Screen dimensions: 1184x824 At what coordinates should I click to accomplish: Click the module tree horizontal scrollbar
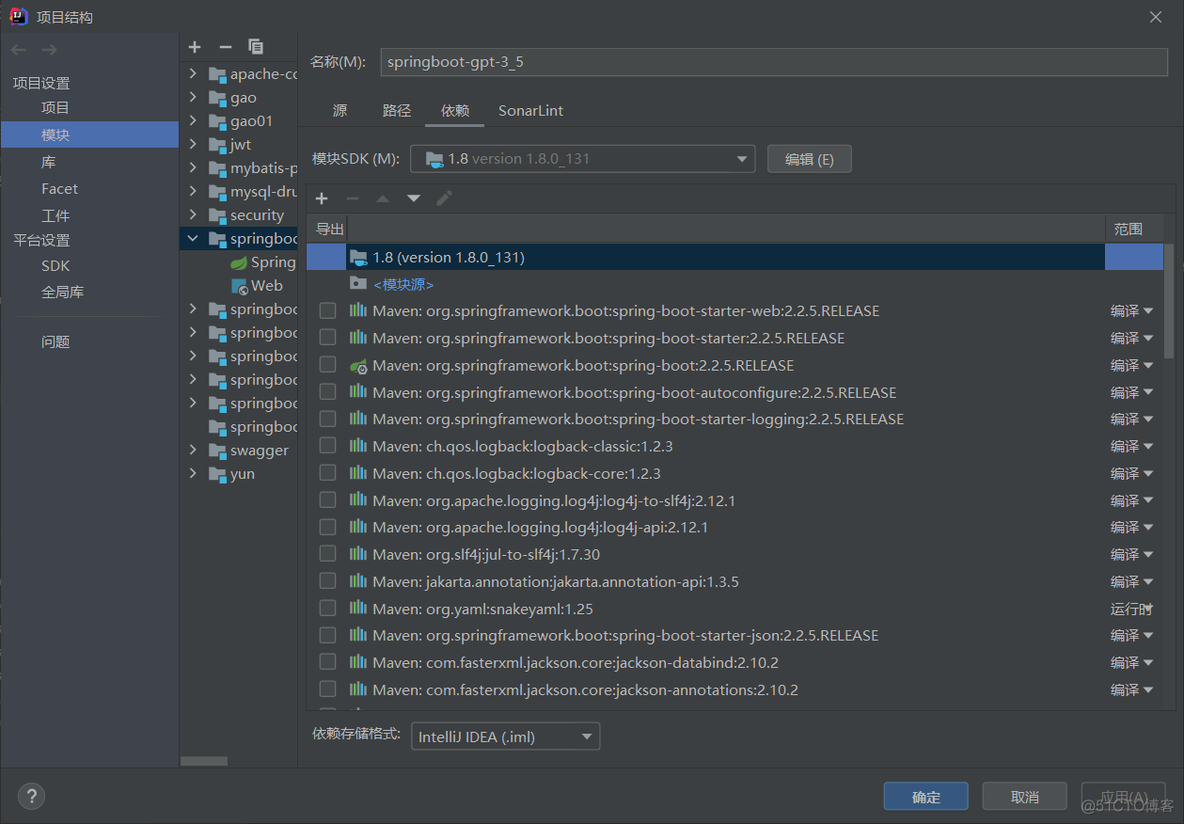(204, 761)
